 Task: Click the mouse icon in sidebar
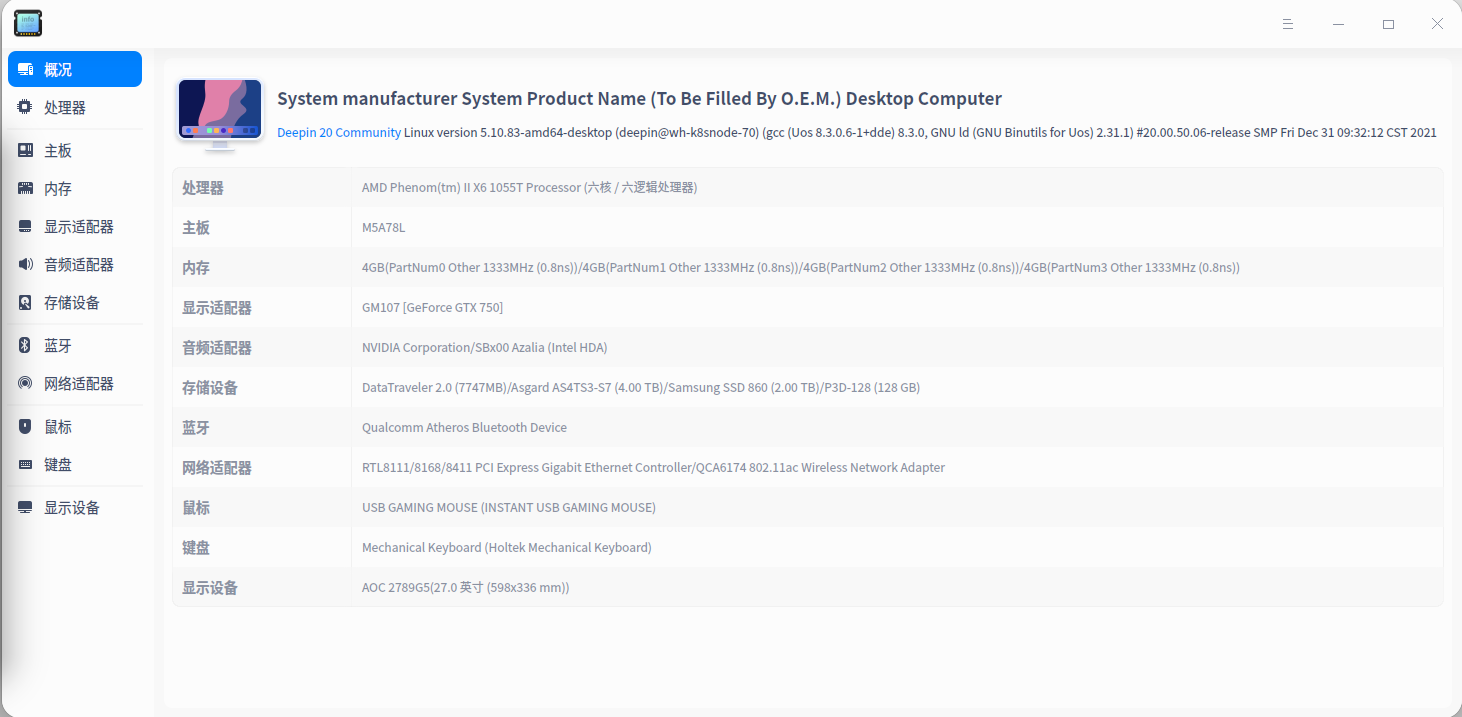pos(25,427)
